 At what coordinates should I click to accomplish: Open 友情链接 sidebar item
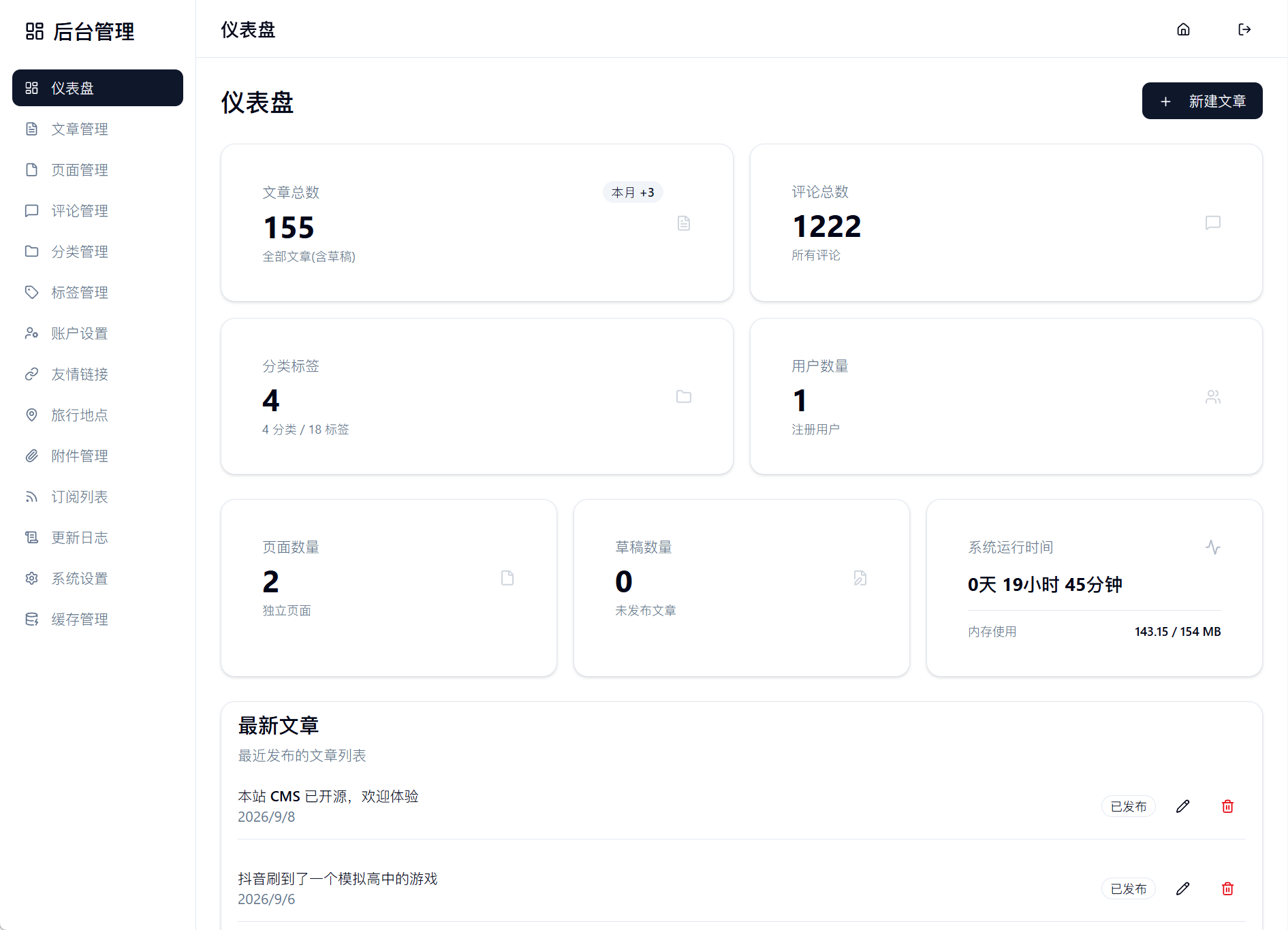[97, 374]
